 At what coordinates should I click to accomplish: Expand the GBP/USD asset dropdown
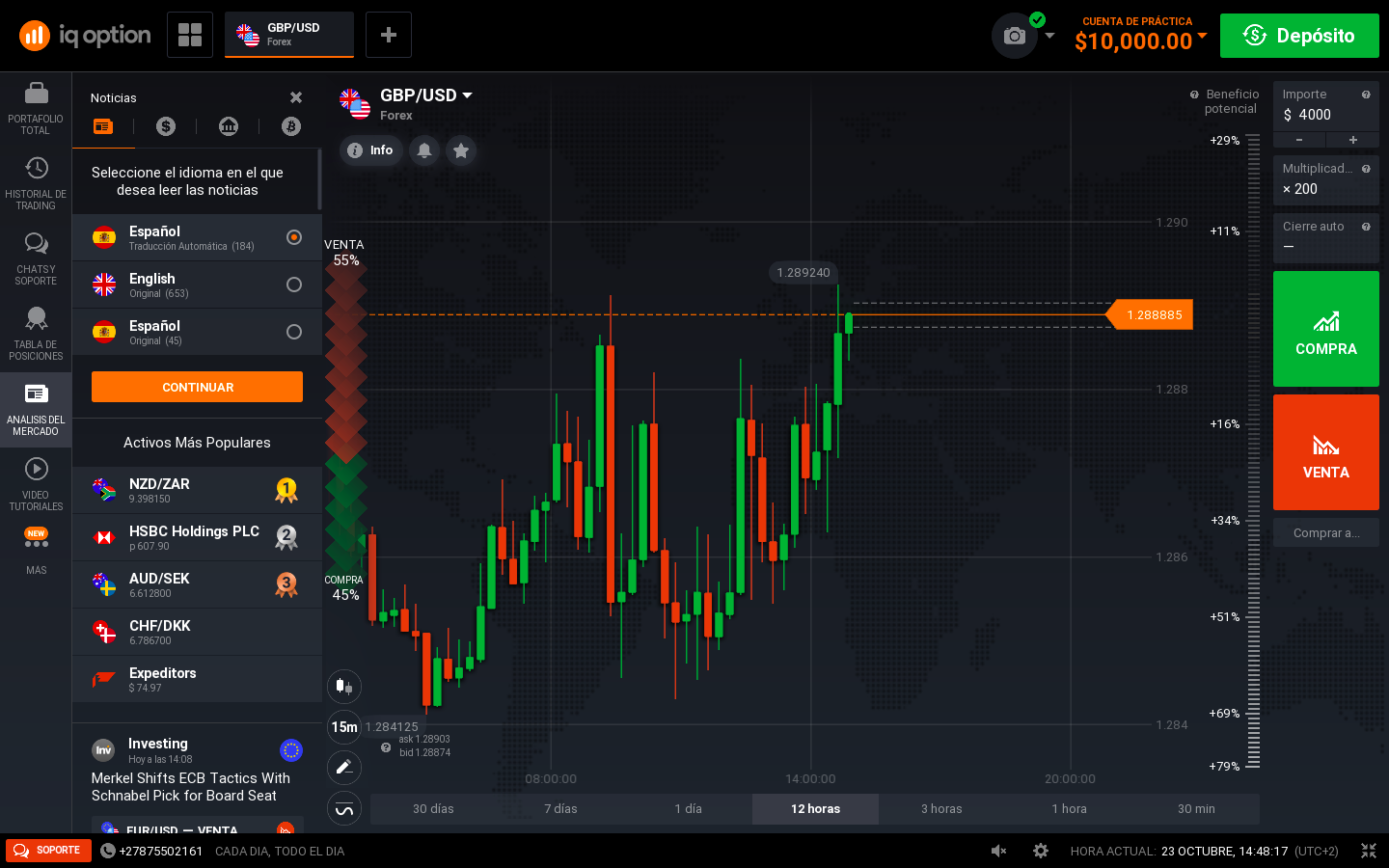[x=467, y=95]
